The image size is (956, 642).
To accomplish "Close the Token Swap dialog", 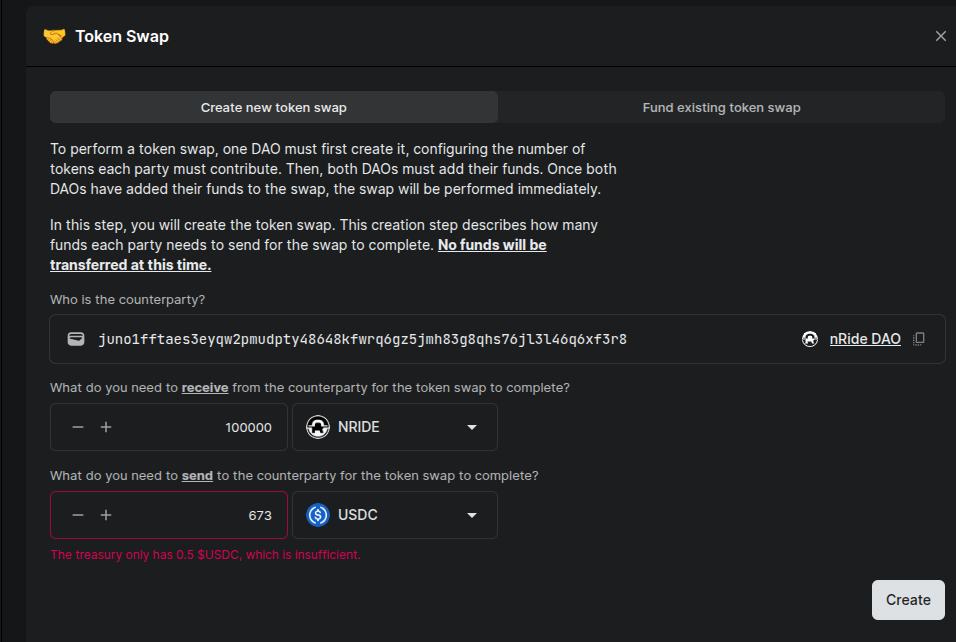I will [941, 37].
